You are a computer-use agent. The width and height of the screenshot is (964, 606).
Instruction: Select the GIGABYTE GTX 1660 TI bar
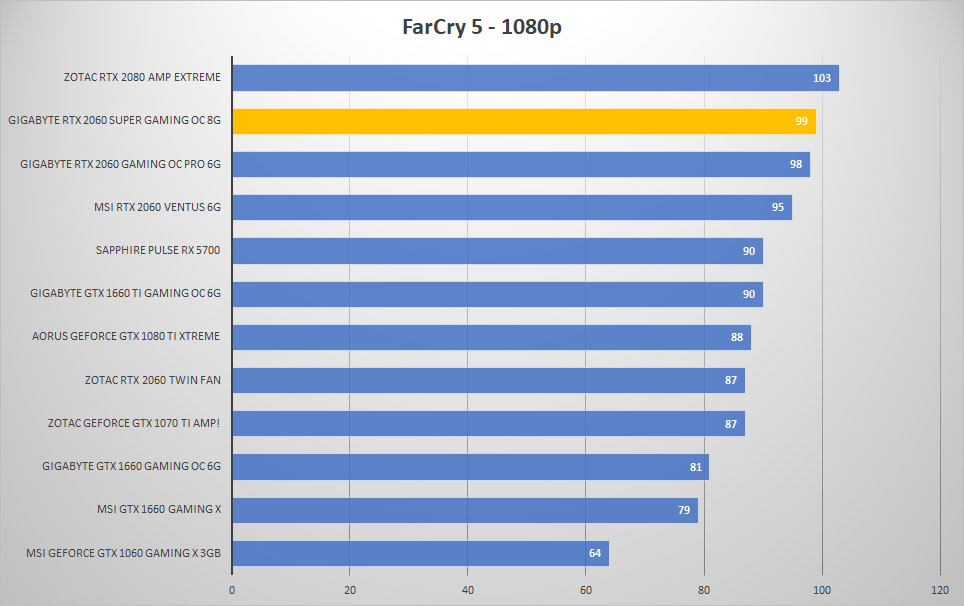click(x=498, y=294)
